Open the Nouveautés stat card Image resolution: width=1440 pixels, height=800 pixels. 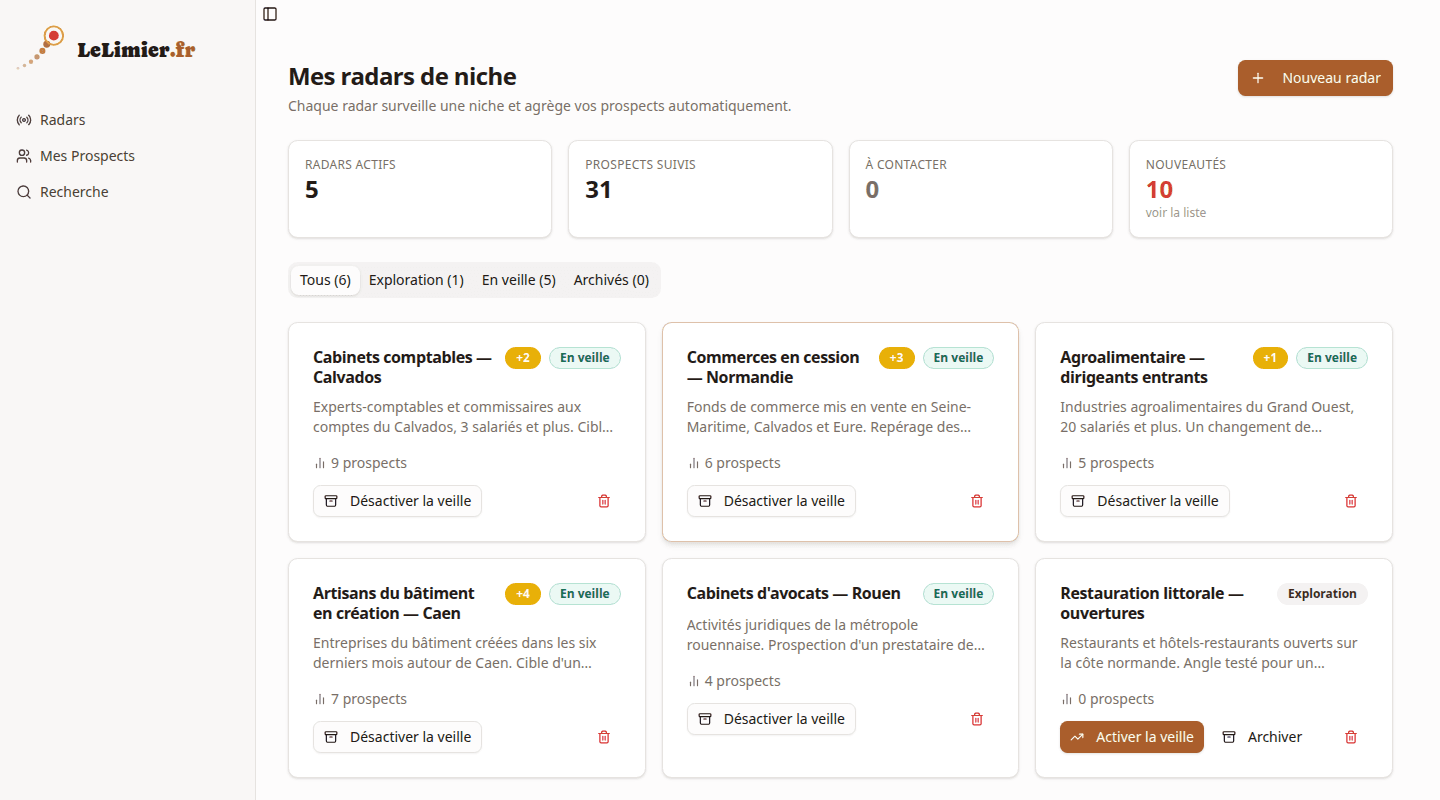click(1261, 189)
